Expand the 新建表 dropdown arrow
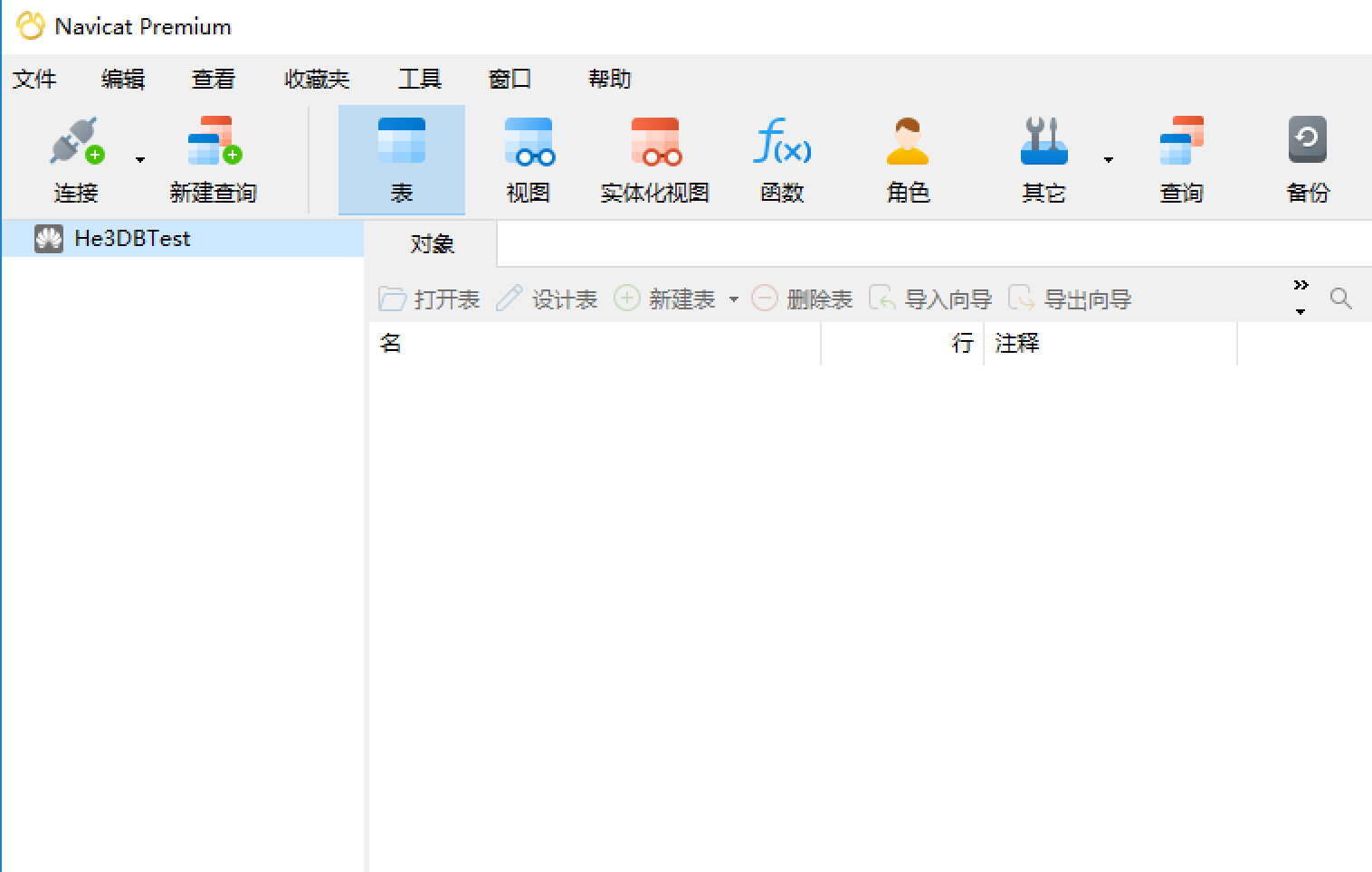1372x872 pixels. click(734, 299)
